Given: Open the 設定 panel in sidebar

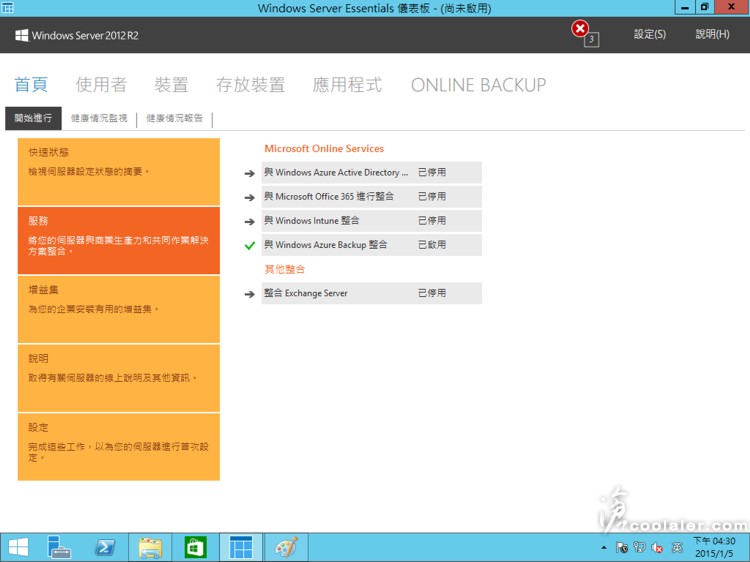Looking at the screenshot, I should (119, 447).
